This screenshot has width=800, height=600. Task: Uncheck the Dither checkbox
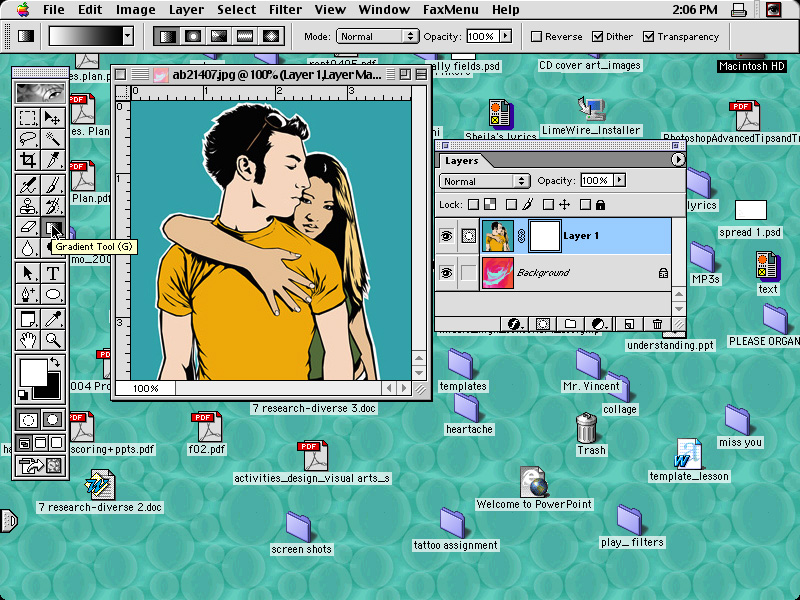pyautogui.click(x=597, y=37)
